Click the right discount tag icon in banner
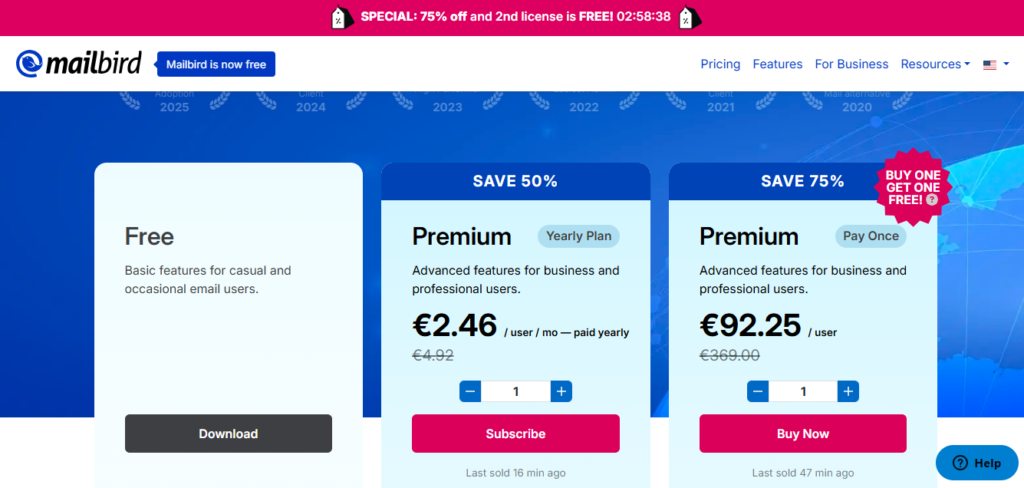This screenshot has width=1024, height=488. (x=688, y=17)
